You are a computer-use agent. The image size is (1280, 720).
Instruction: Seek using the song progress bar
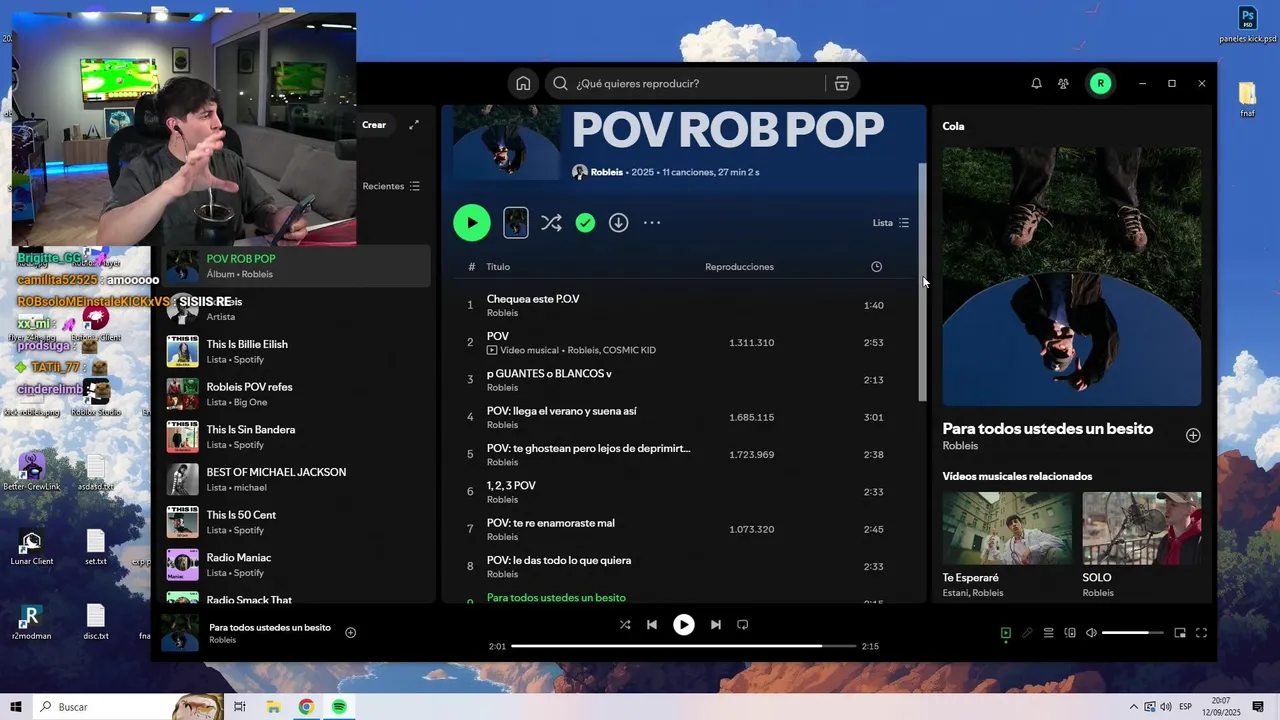684,646
